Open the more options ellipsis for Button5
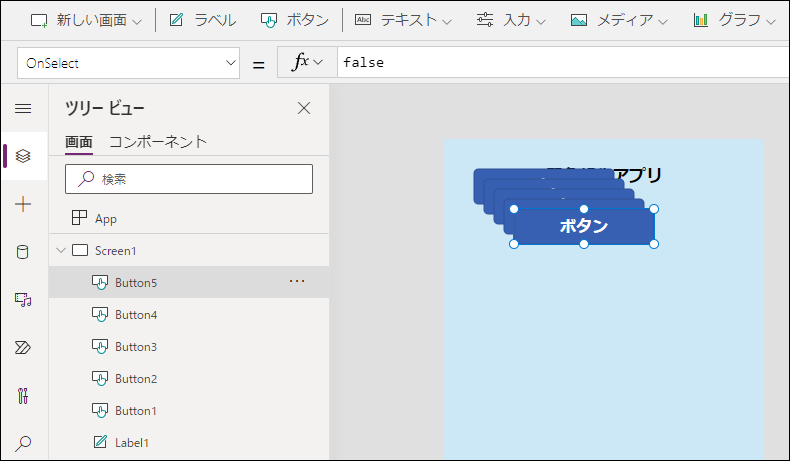Viewport: 790px width, 461px height. click(x=297, y=281)
